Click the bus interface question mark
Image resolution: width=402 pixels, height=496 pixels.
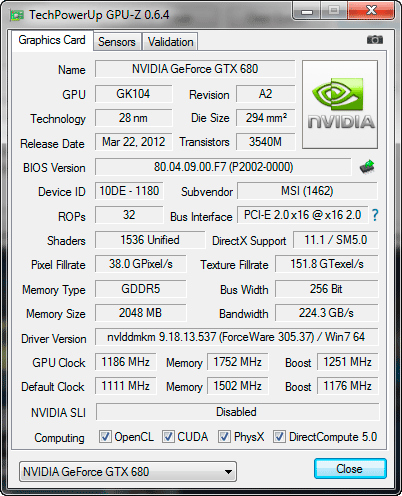(375, 215)
